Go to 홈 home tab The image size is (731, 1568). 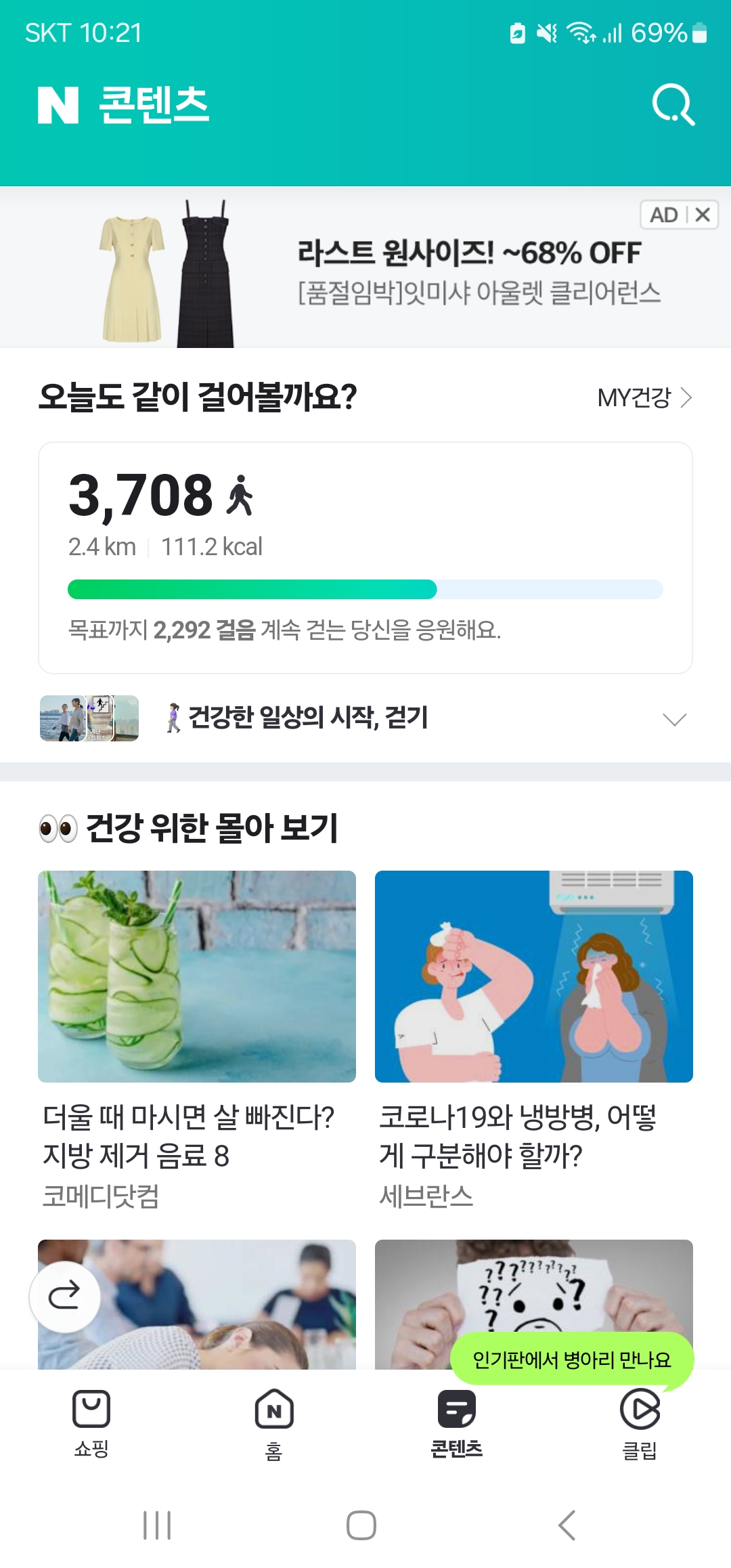[x=274, y=1422]
